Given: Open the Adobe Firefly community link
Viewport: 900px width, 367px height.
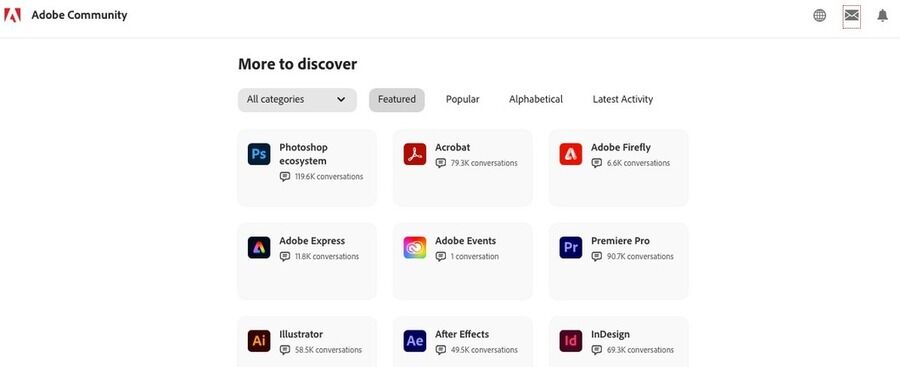Looking at the screenshot, I should [621, 148].
